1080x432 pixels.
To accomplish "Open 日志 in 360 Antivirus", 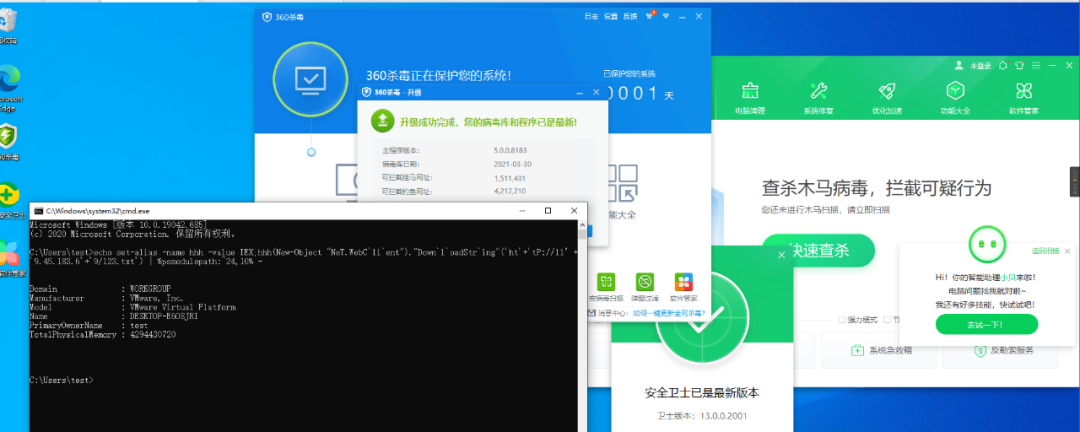I will tap(591, 16).
